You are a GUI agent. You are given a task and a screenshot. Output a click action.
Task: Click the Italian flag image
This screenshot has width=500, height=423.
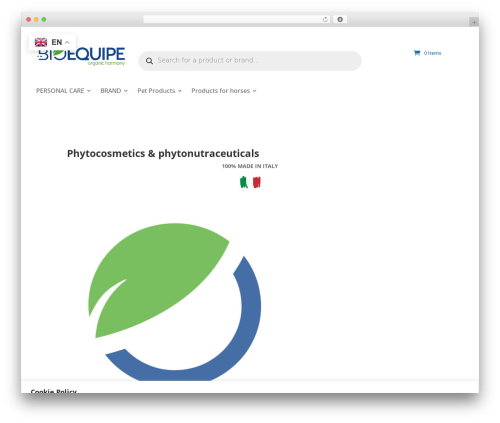pos(250,182)
